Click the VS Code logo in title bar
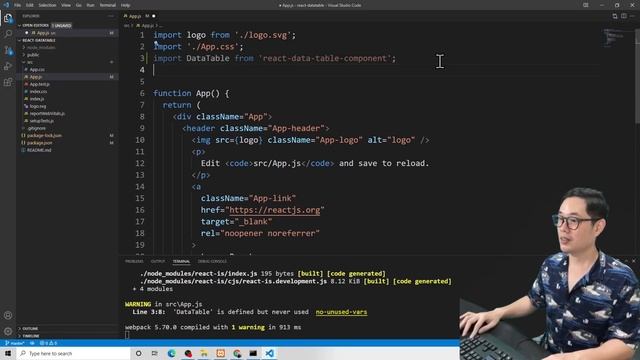This screenshot has height=360, width=640. click(x=6, y=5)
